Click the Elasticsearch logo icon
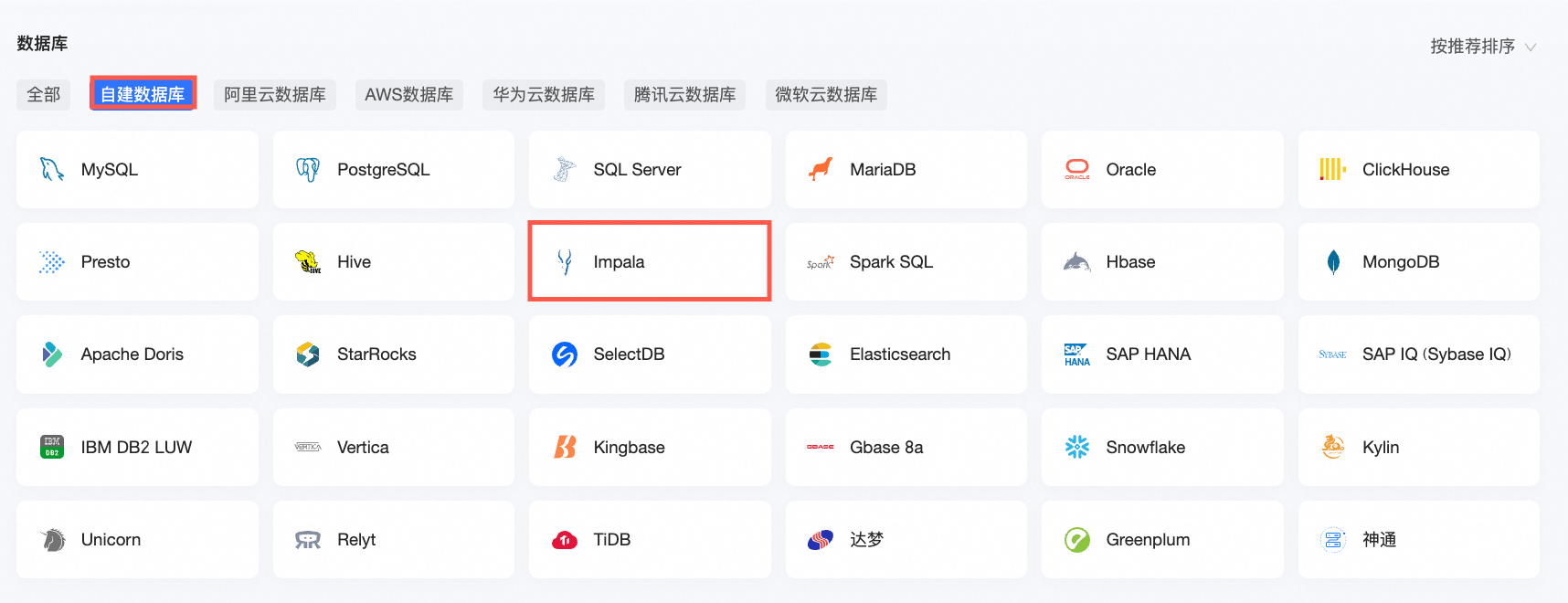The width and height of the screenshot is (1568, 603). click(x=821, y=354)
